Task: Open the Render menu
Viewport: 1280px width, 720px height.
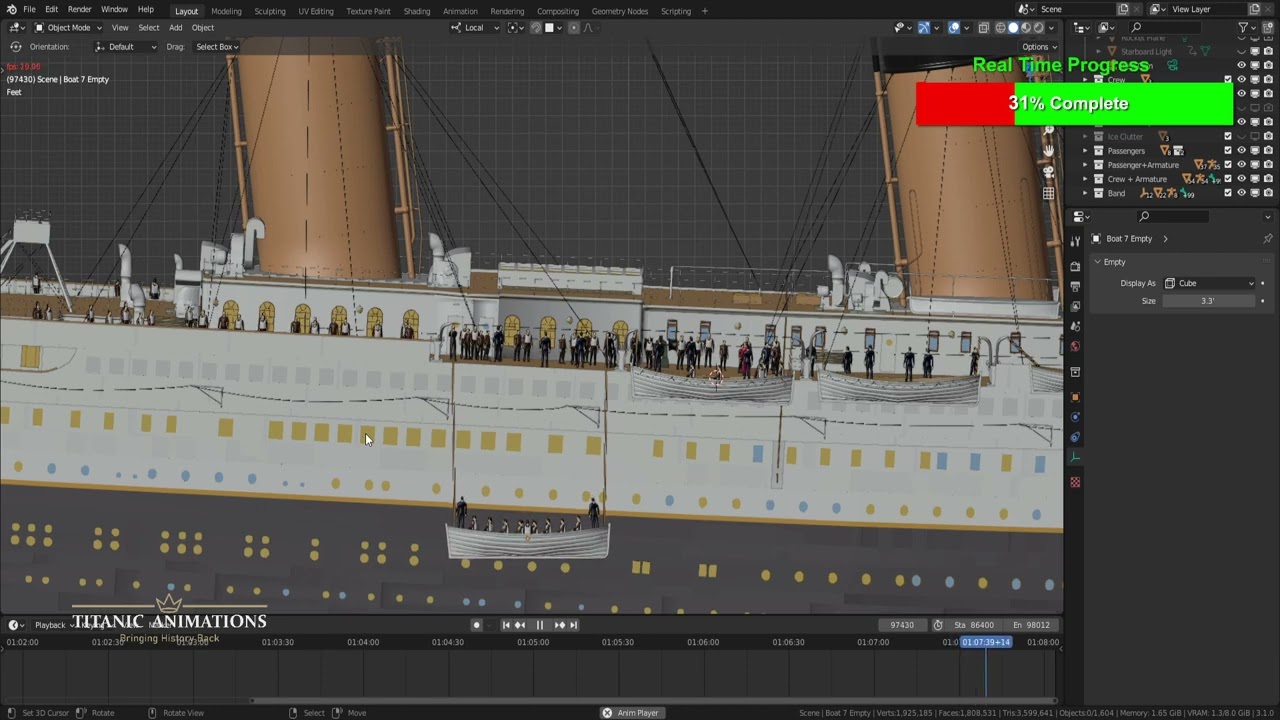Action: tap(80, 10)
